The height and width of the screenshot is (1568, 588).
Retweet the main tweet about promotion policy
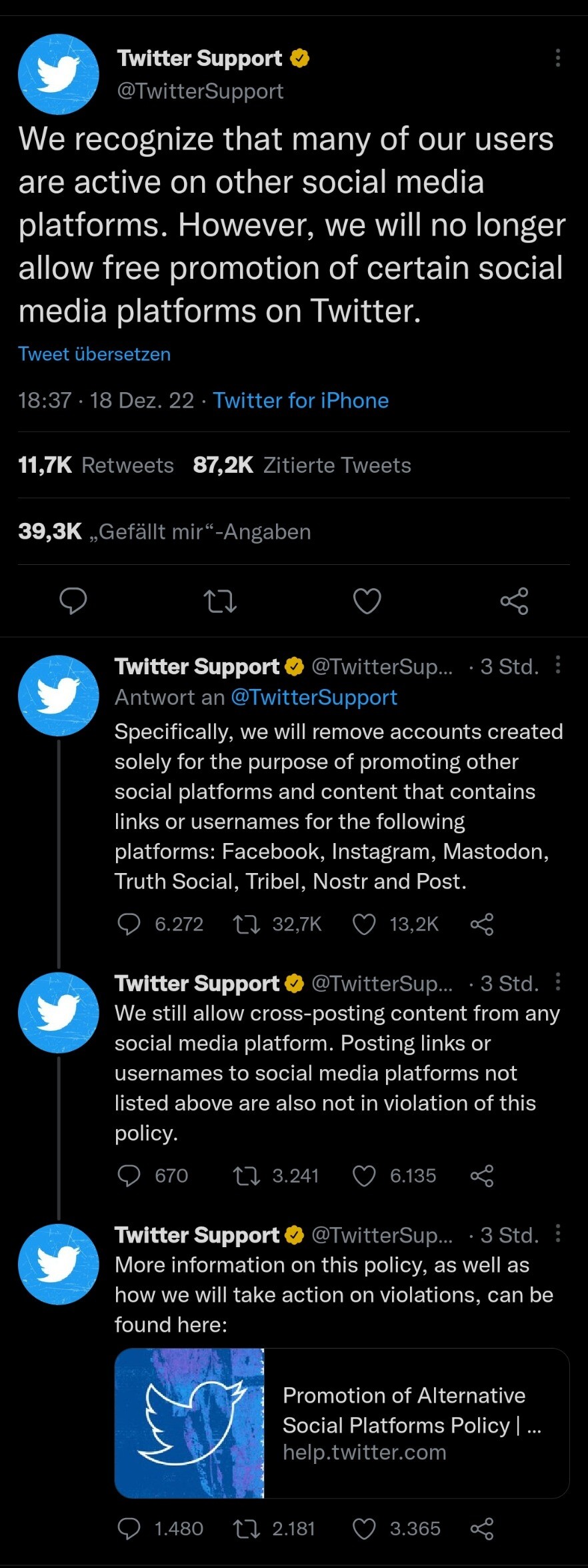click(x=220, y=601)
